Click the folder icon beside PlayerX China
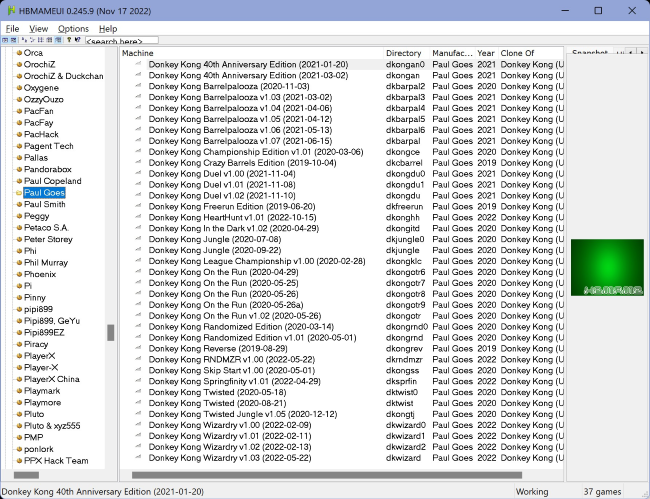 click(x=19, y=379)
